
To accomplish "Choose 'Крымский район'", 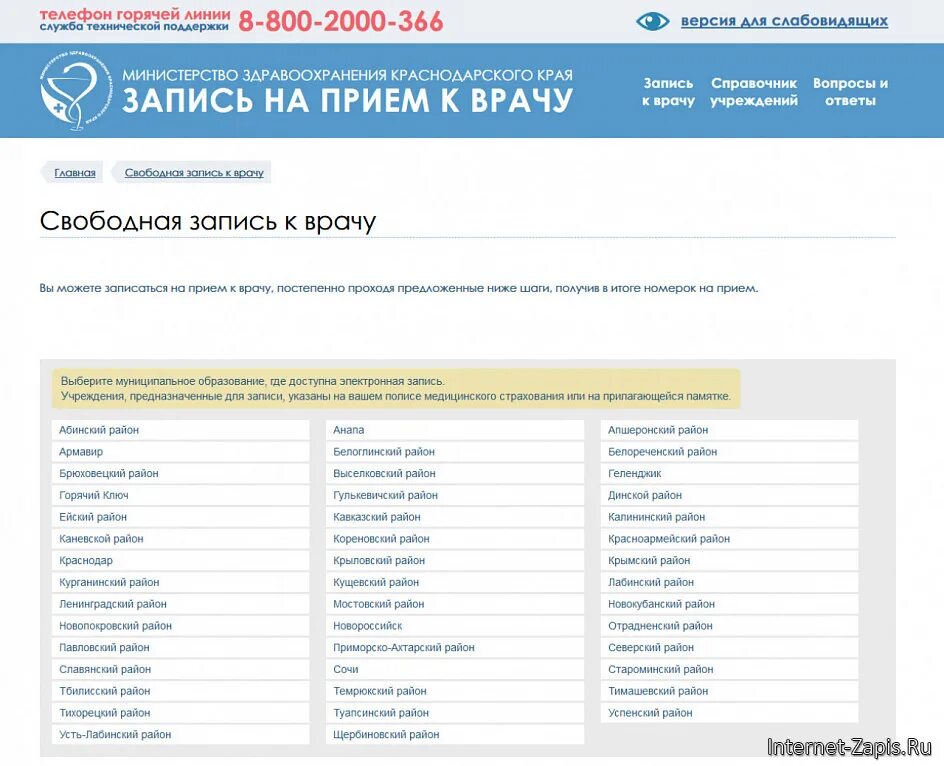I will click(x=730, y=560).
